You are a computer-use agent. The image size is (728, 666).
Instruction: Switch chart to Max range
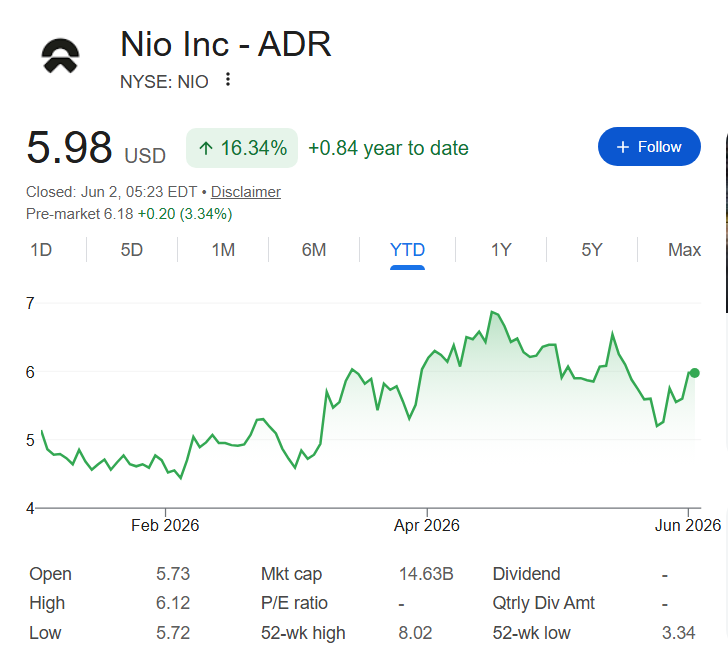(684, 250)
